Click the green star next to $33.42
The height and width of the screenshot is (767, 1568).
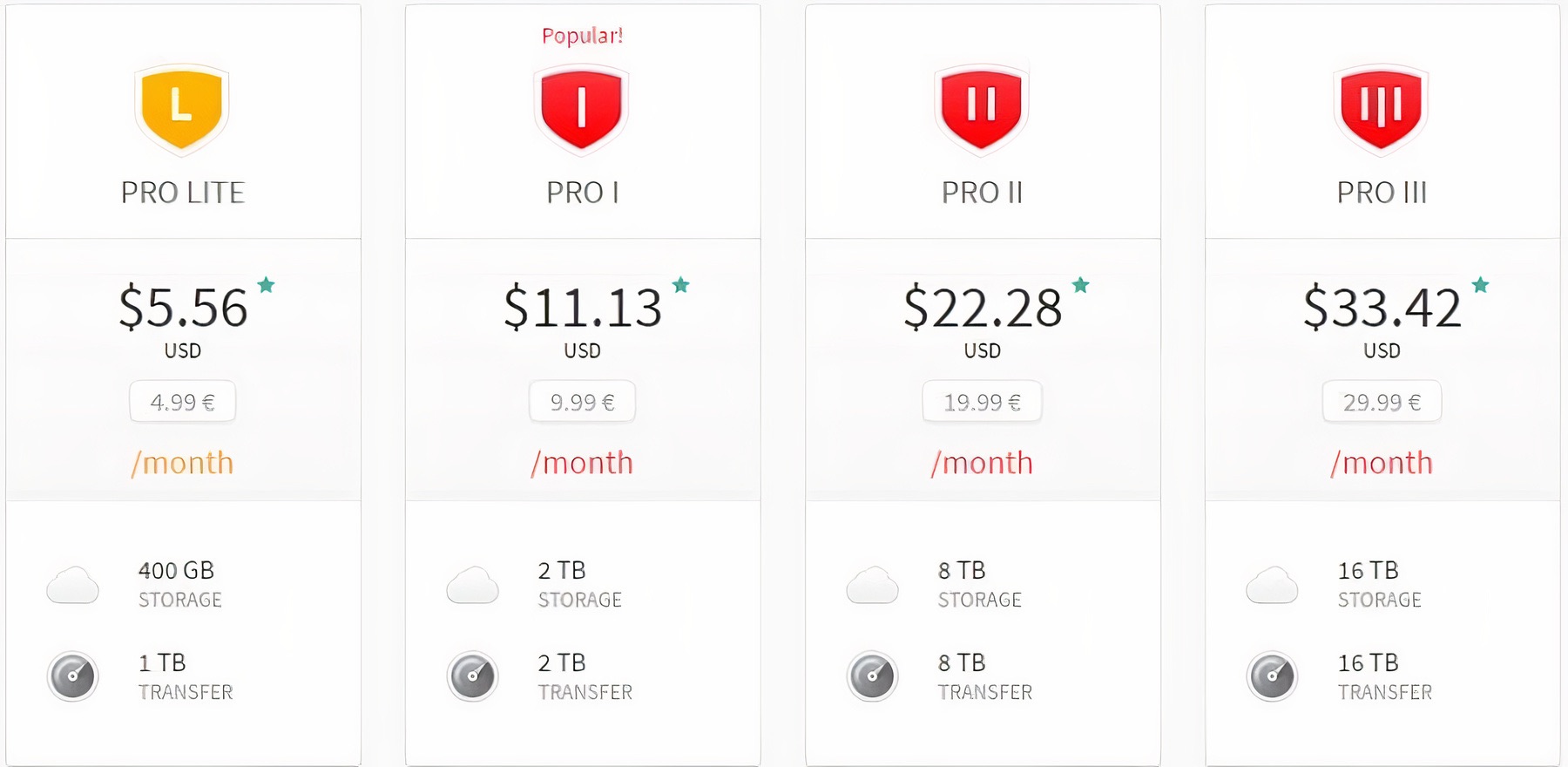point(1480,285)
